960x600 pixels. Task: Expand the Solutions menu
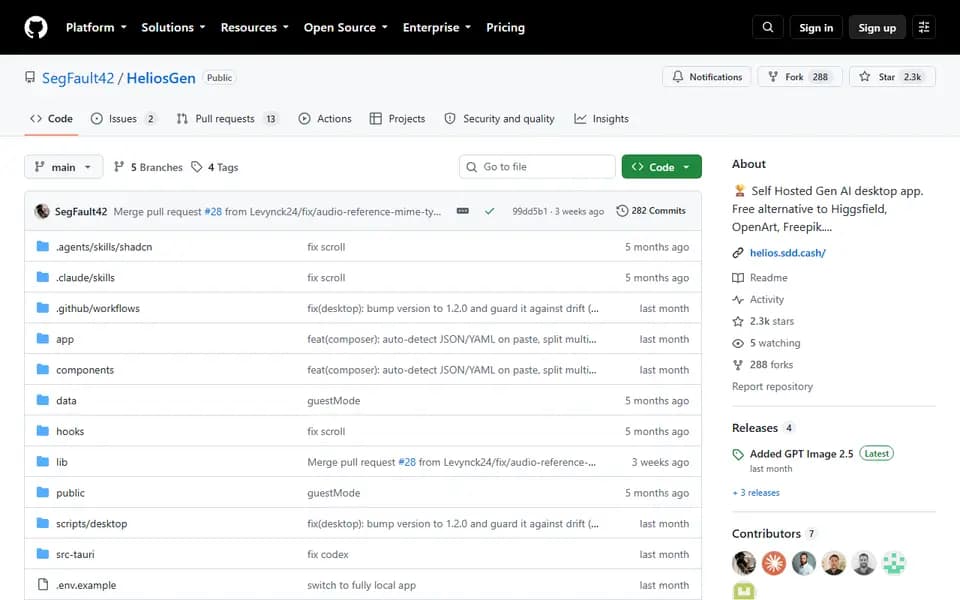pos(173,28)
